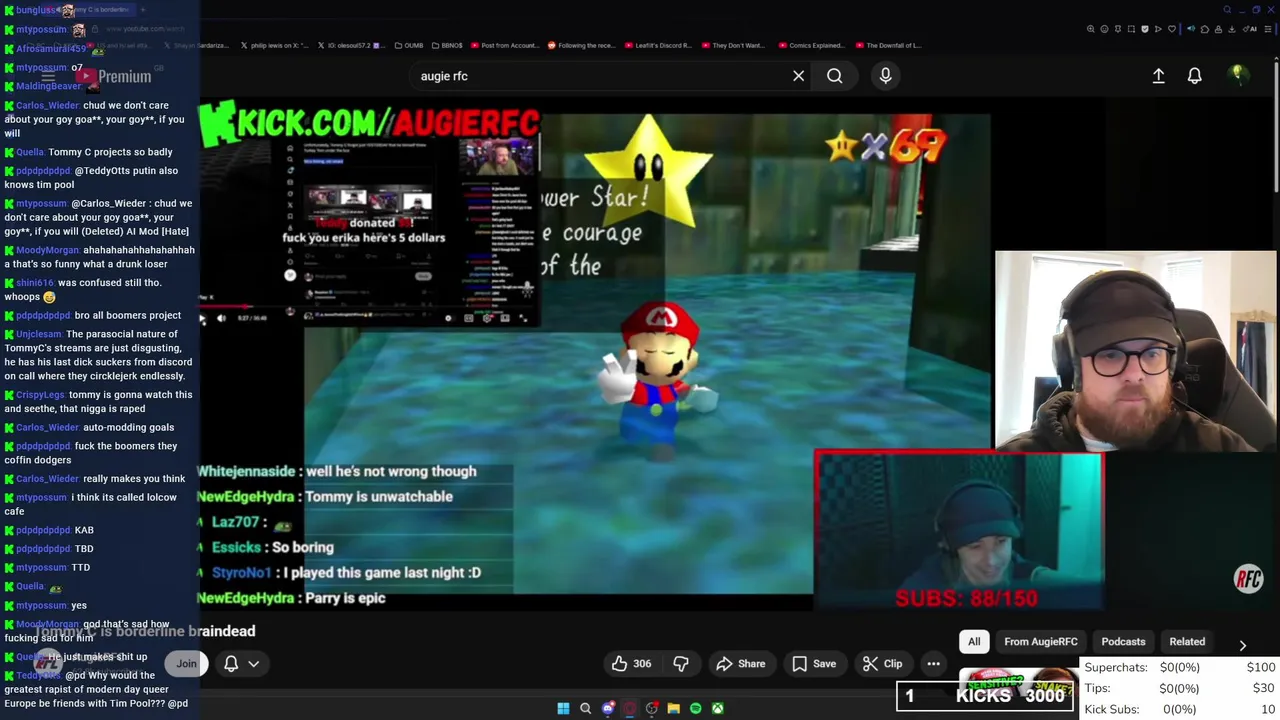Open the YouTube notifications bell
Image resolution: width=1280 pixels, height=720 pixels.
[1194, 76]
